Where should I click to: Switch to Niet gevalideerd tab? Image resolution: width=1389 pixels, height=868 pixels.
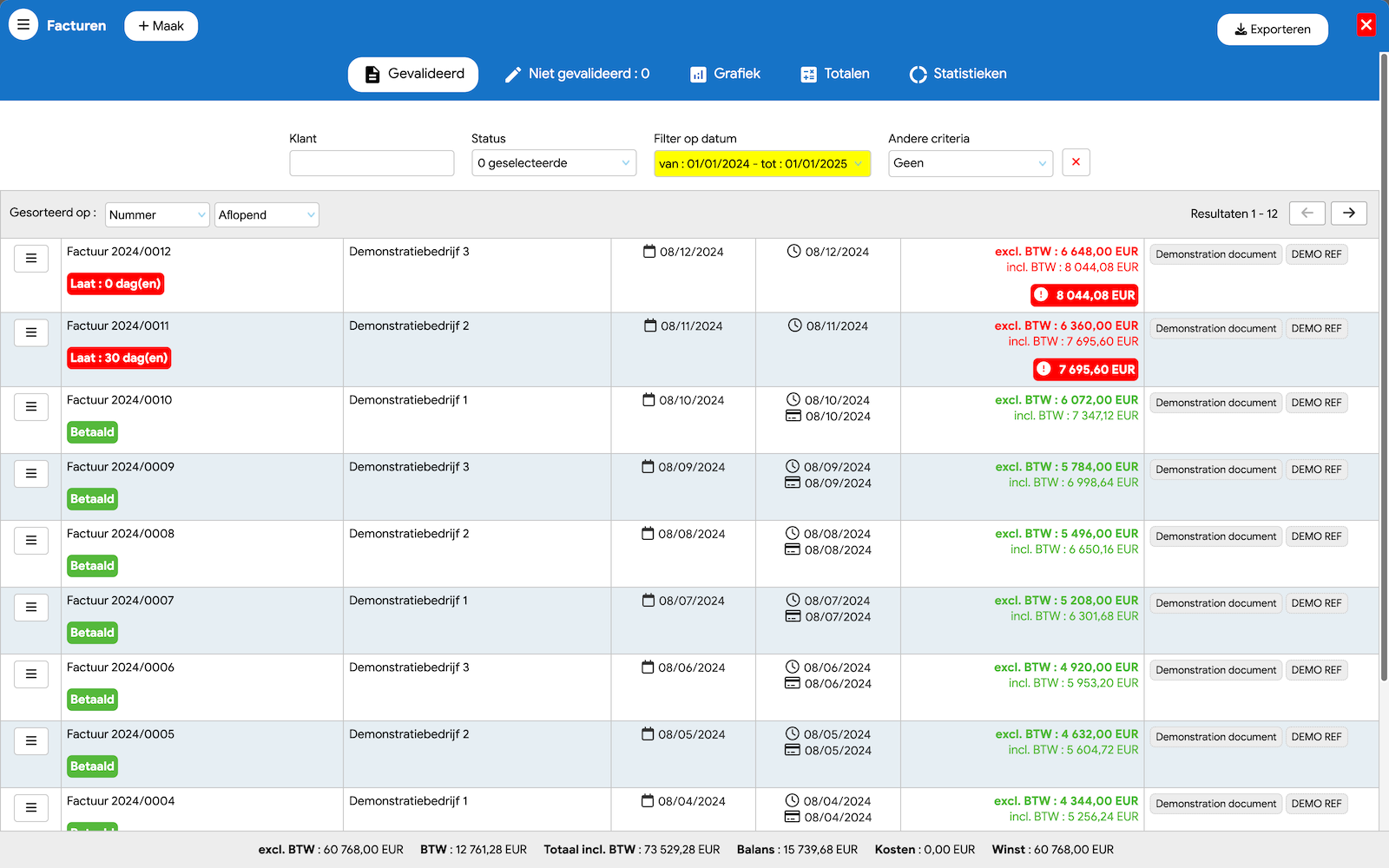pos(577,74)
